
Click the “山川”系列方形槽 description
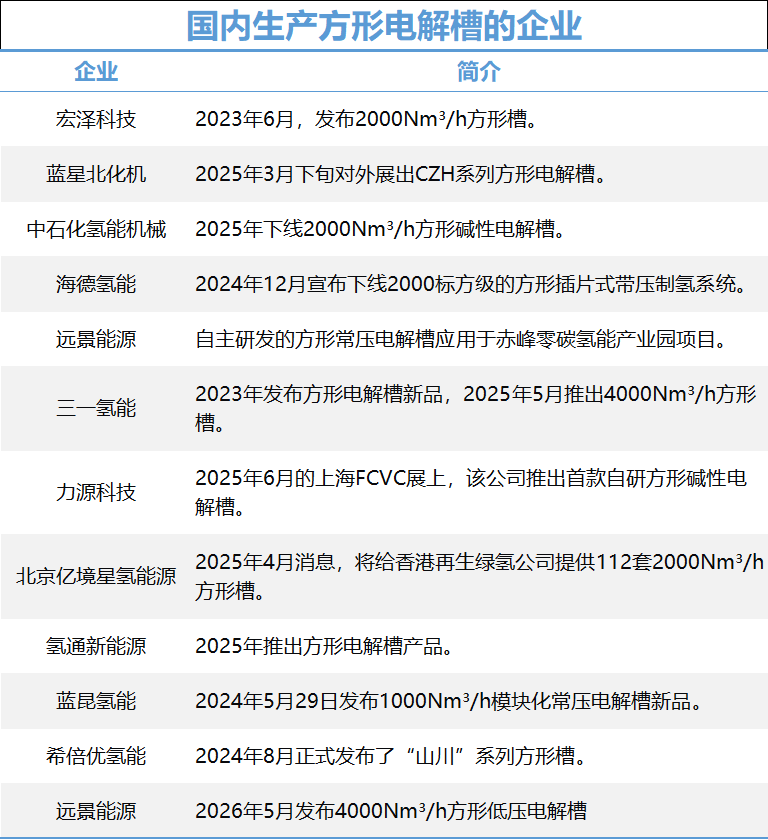click(x=391, y=756)
